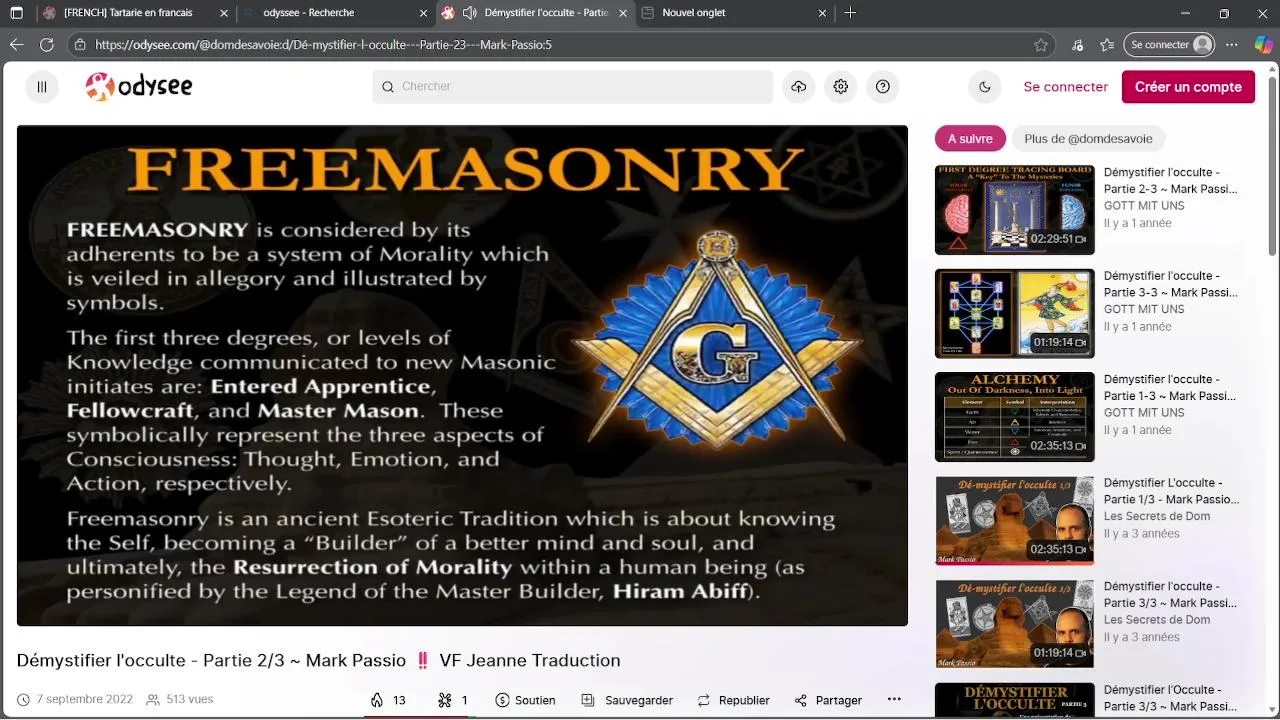Open the three-dot more options menu
1280x720 pixels.
894,700
